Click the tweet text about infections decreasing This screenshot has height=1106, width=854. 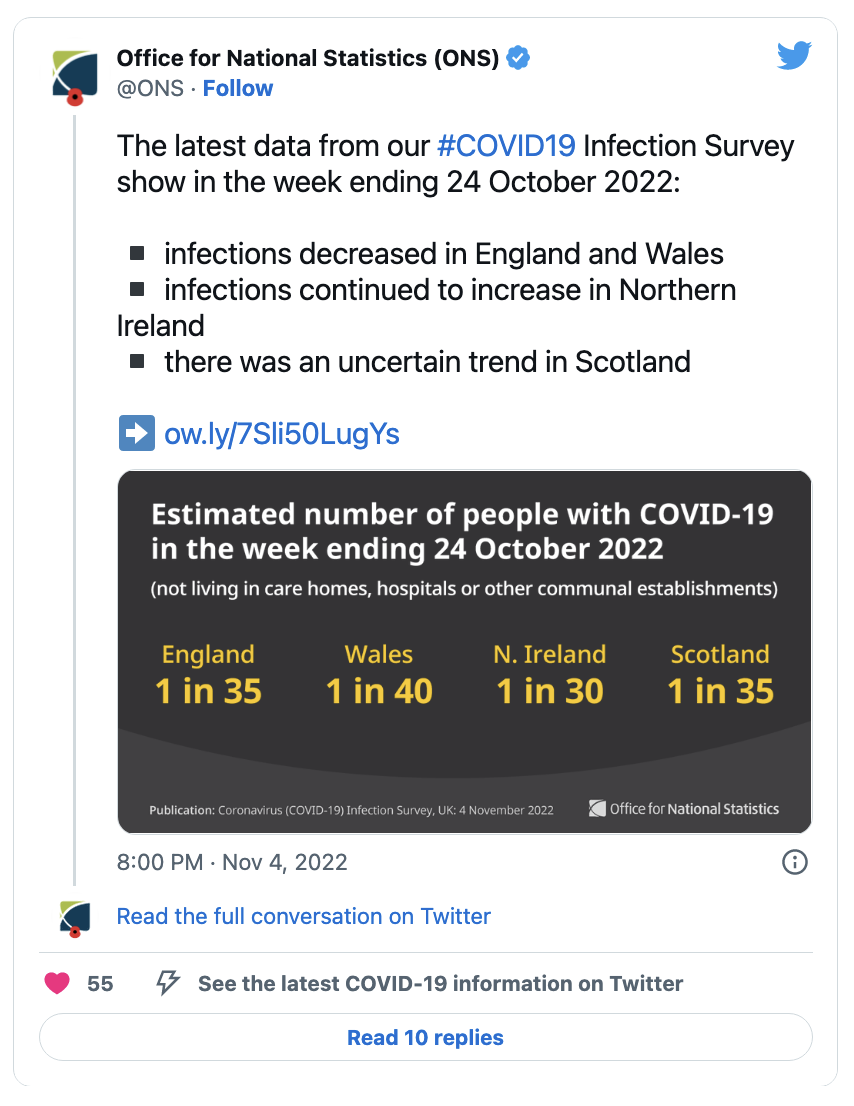click(x=444, y=254)
